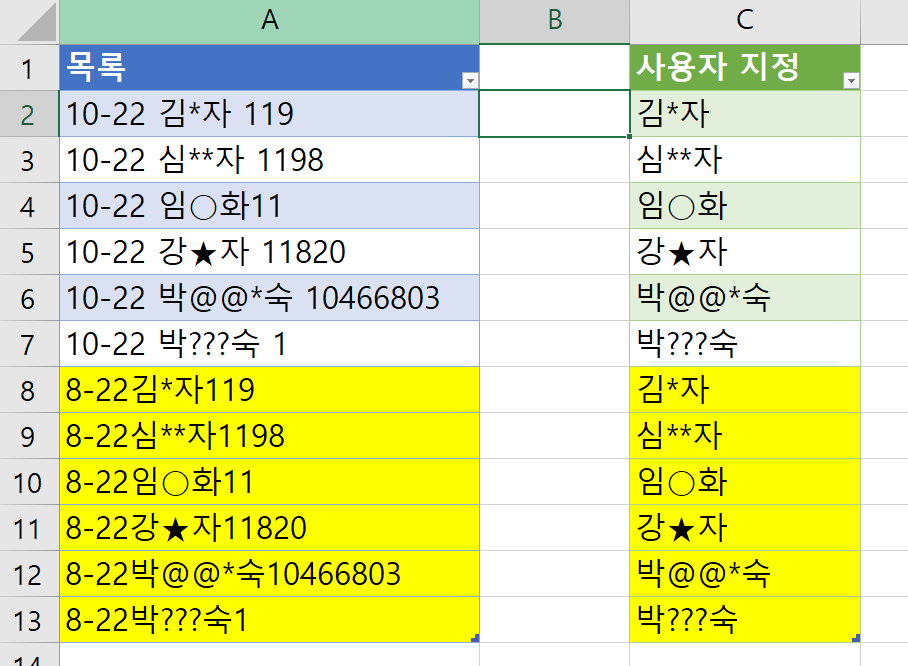Select column A header
Screen dimensions: 908x666
pos(269,21)
